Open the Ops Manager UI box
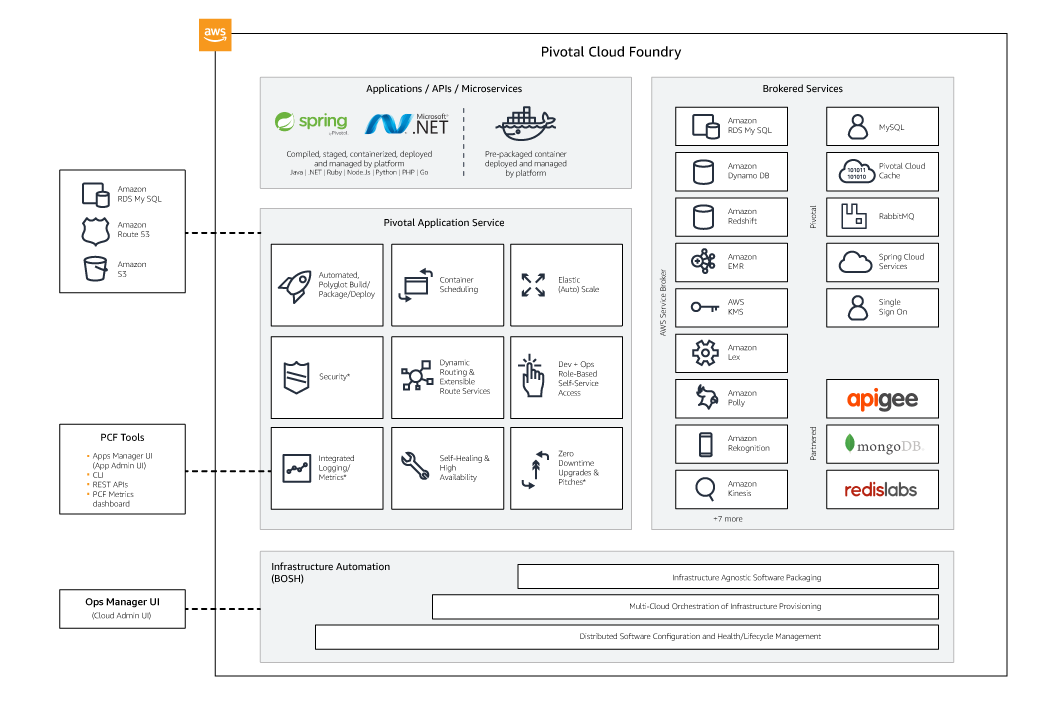The image size is (1047, 706). point(122,608)
